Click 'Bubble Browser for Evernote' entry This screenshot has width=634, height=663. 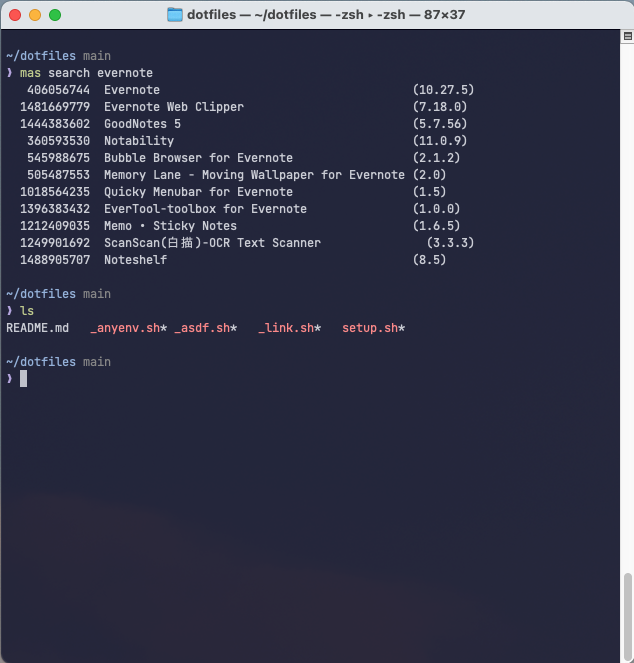click(198, 158)
